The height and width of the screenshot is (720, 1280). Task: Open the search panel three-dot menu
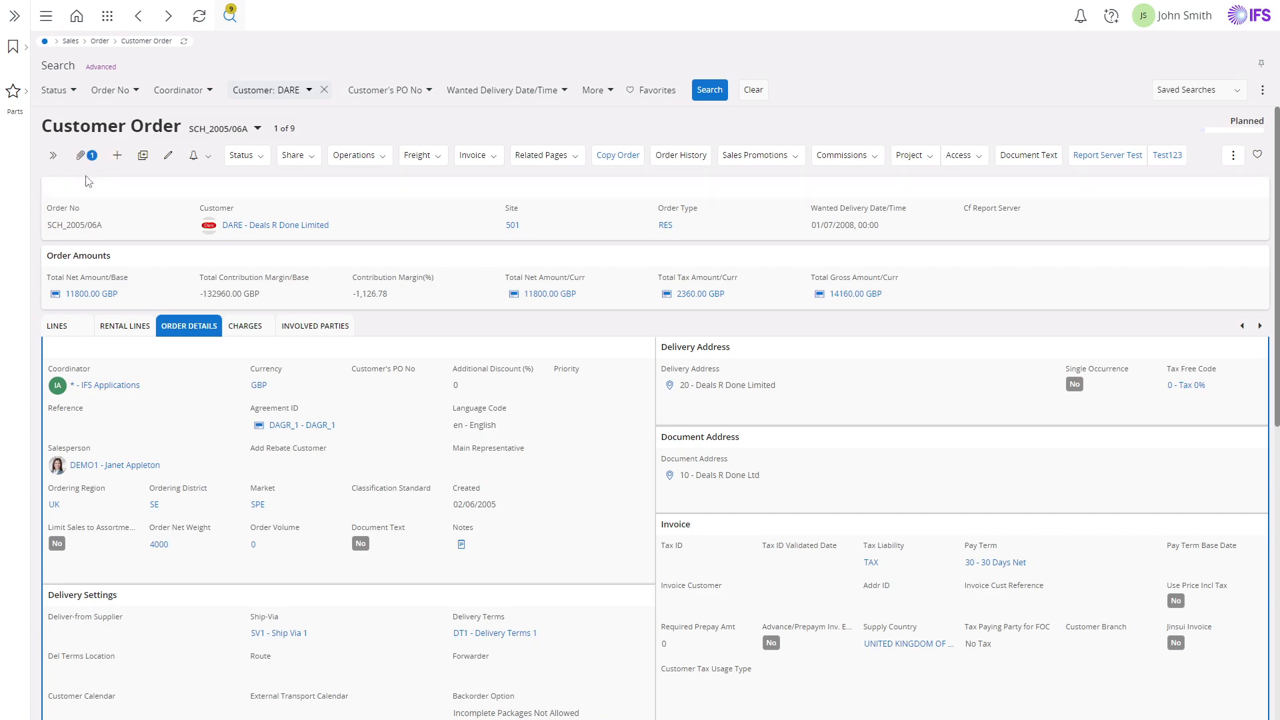click(x=1262, y=90)
